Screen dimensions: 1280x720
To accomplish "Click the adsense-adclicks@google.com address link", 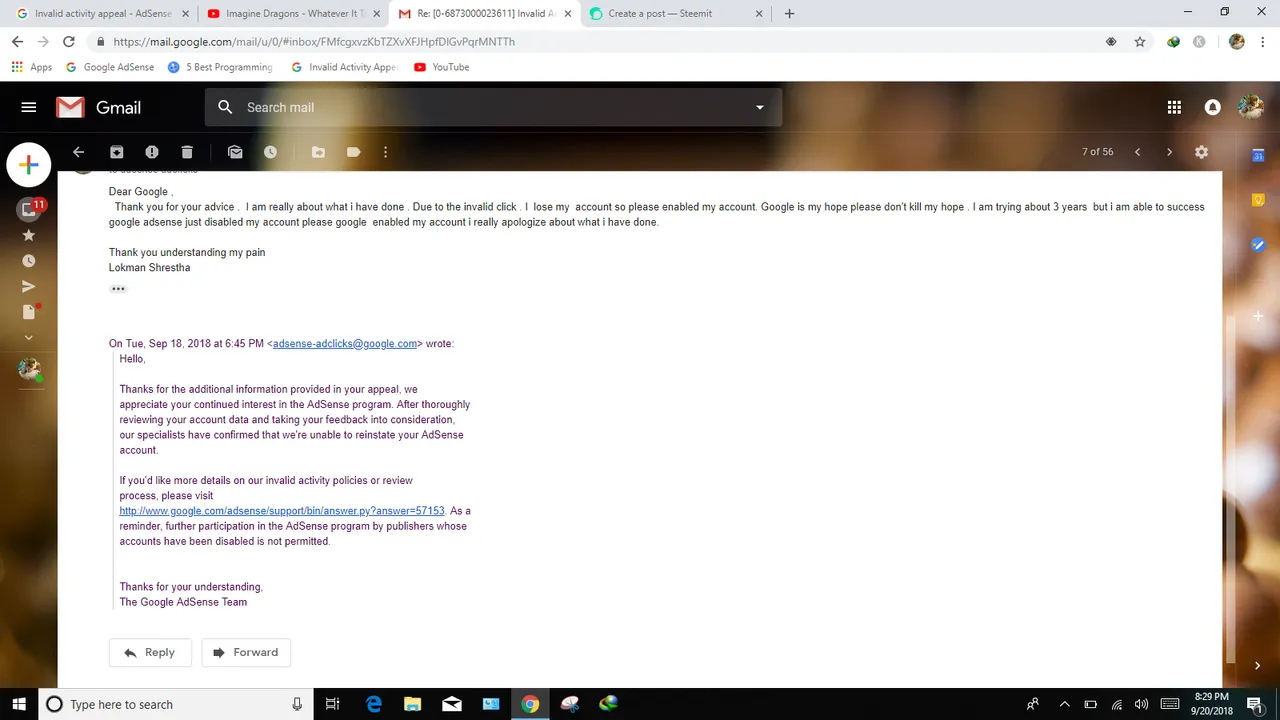I will (345, 344).
